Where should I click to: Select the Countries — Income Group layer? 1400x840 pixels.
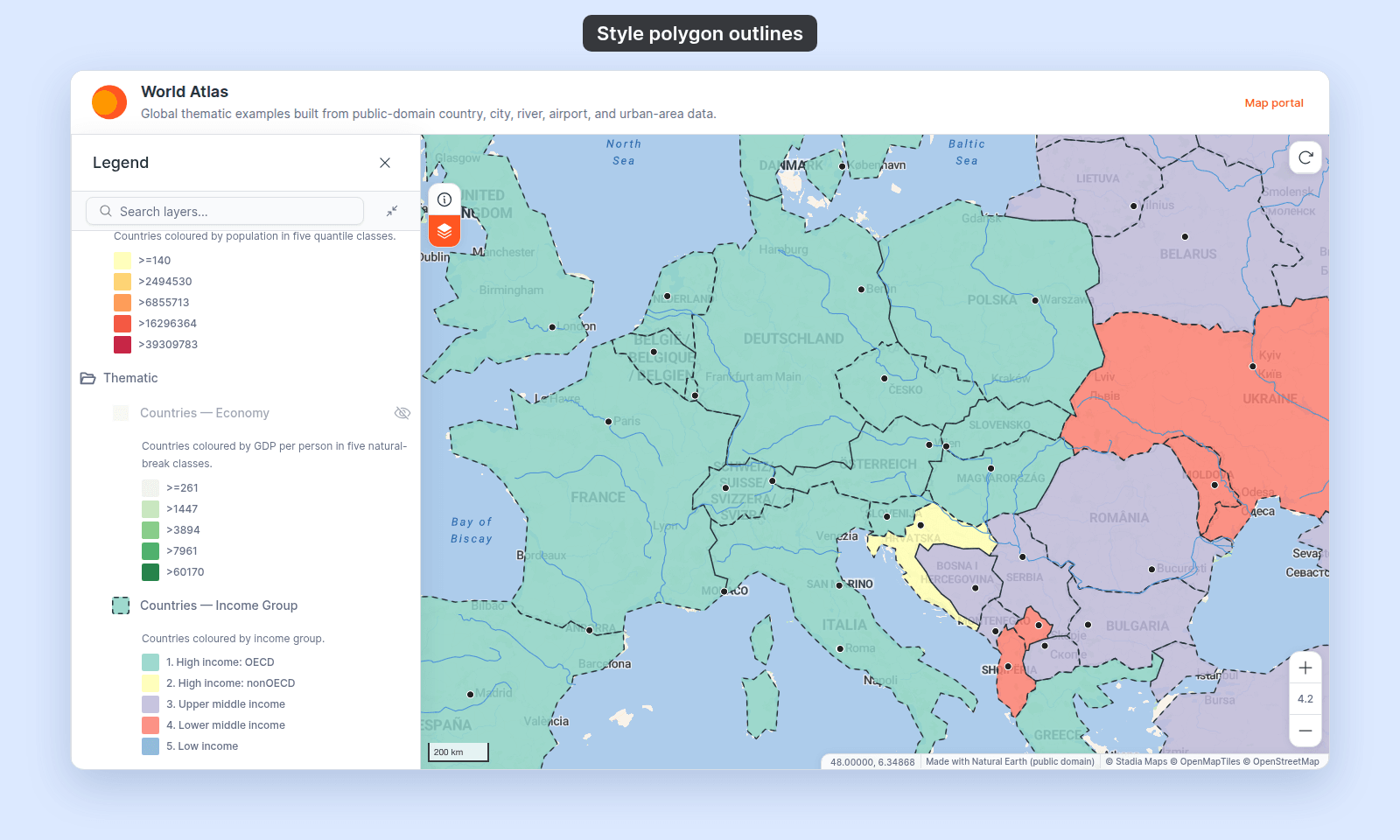219,605
